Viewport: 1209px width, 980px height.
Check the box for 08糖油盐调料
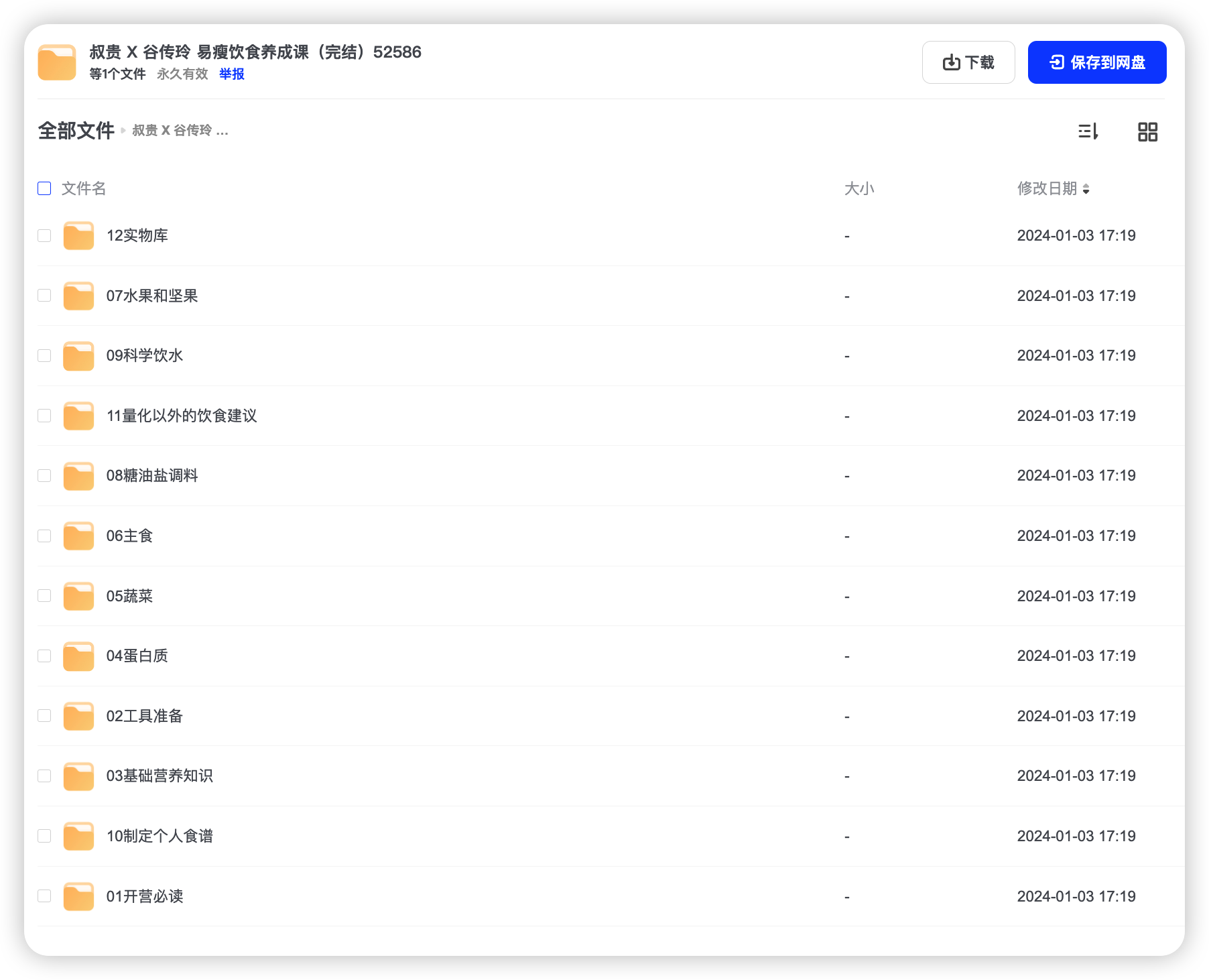(44, 475)
